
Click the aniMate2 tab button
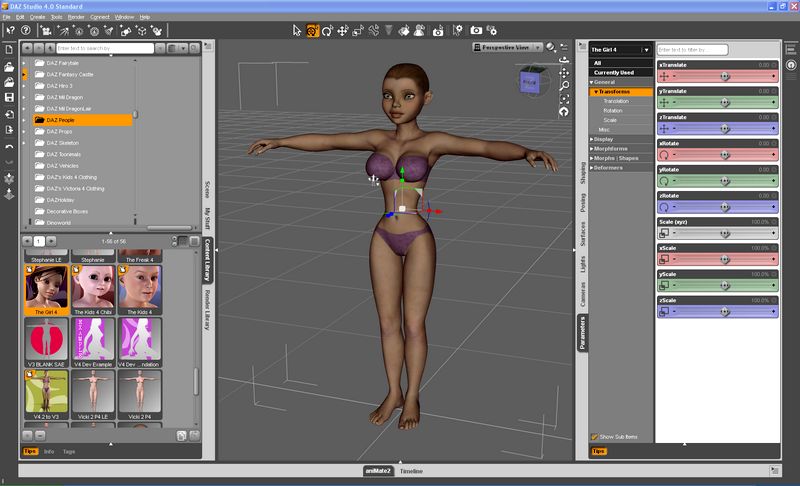click(x=378, y=471)
